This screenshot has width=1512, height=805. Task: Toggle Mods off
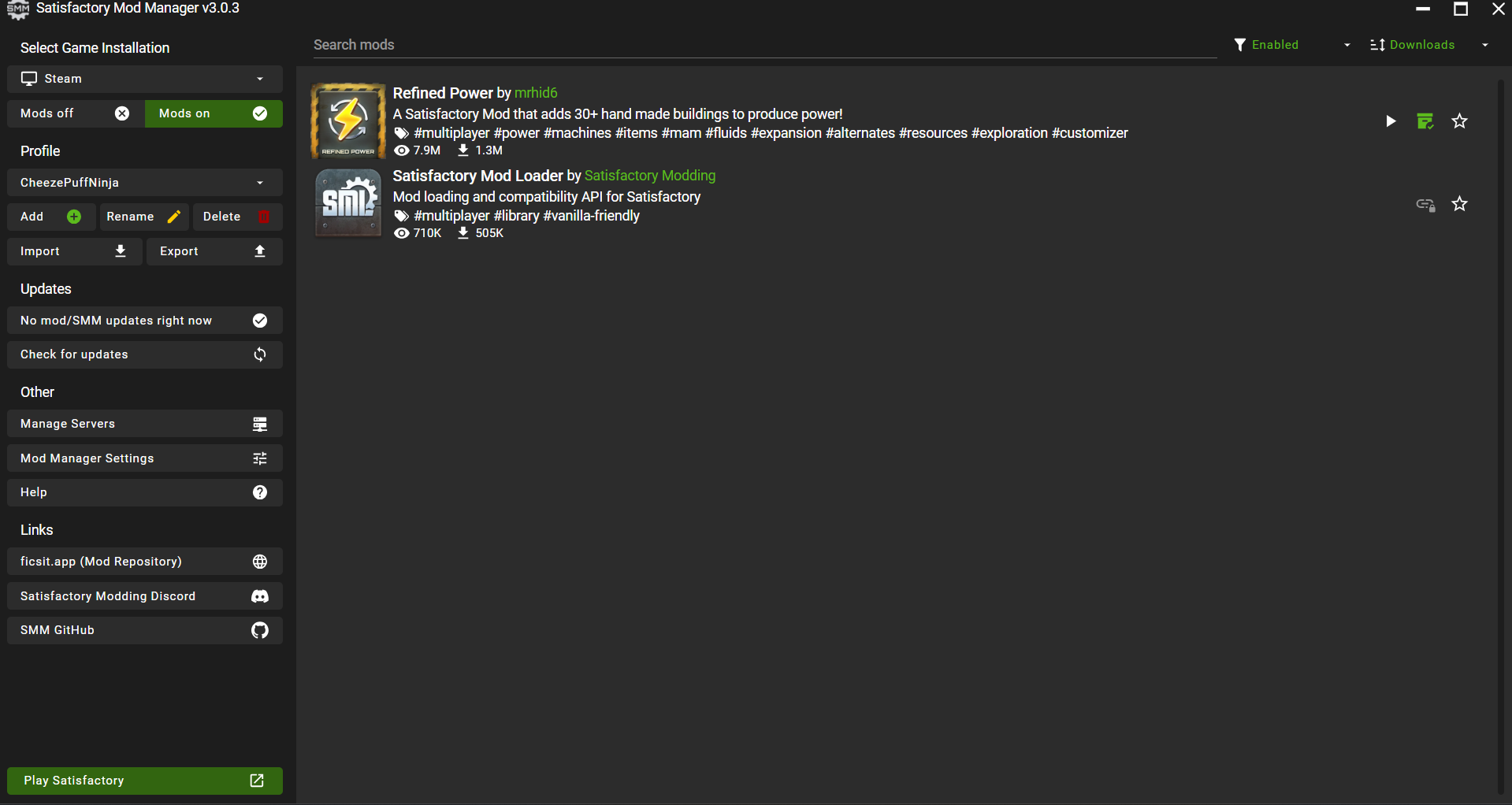[76, 113]
